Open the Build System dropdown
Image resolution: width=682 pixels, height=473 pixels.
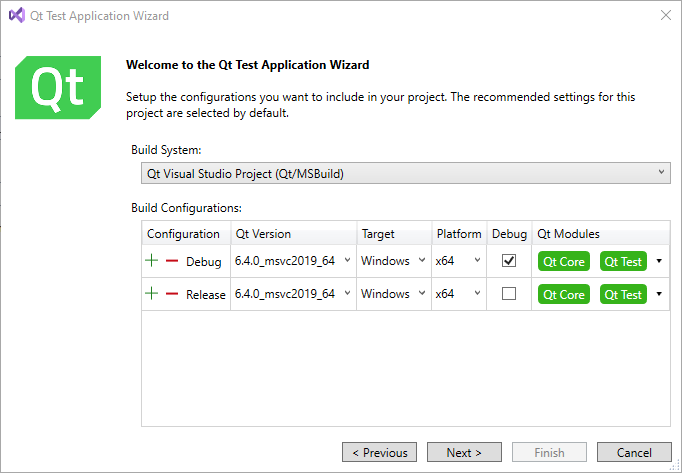[405, 173]
